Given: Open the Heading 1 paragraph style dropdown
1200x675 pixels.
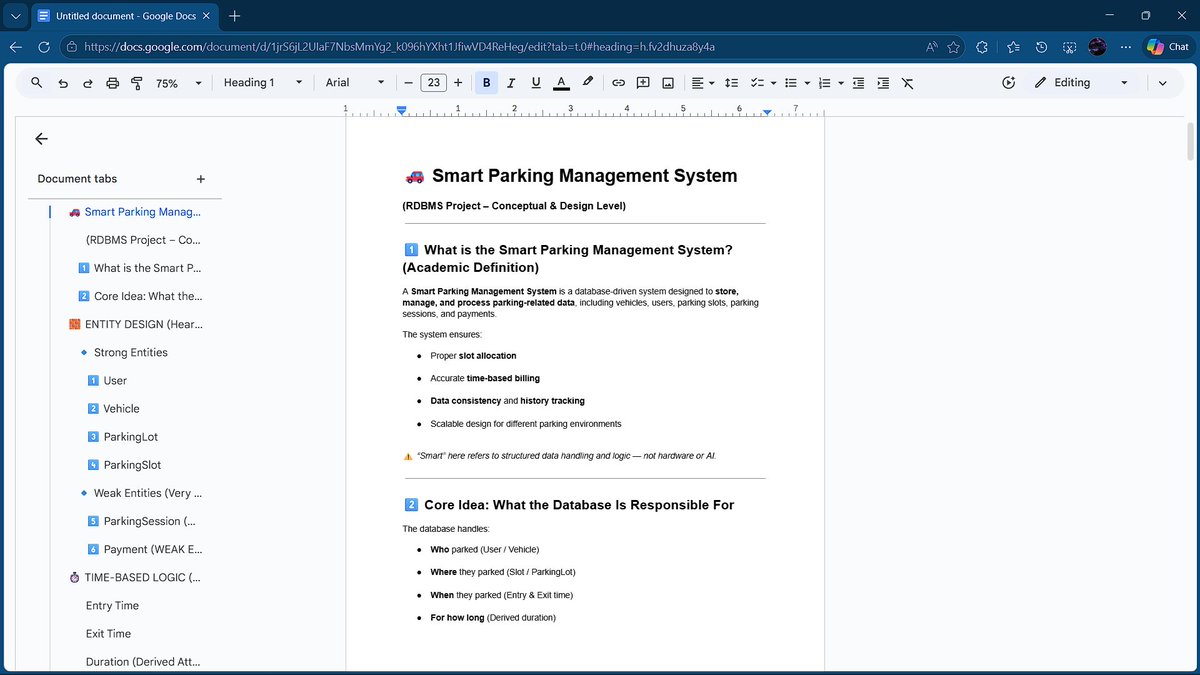Looking at the screenshot, I should pyautogui.click(x=263, y=83).
